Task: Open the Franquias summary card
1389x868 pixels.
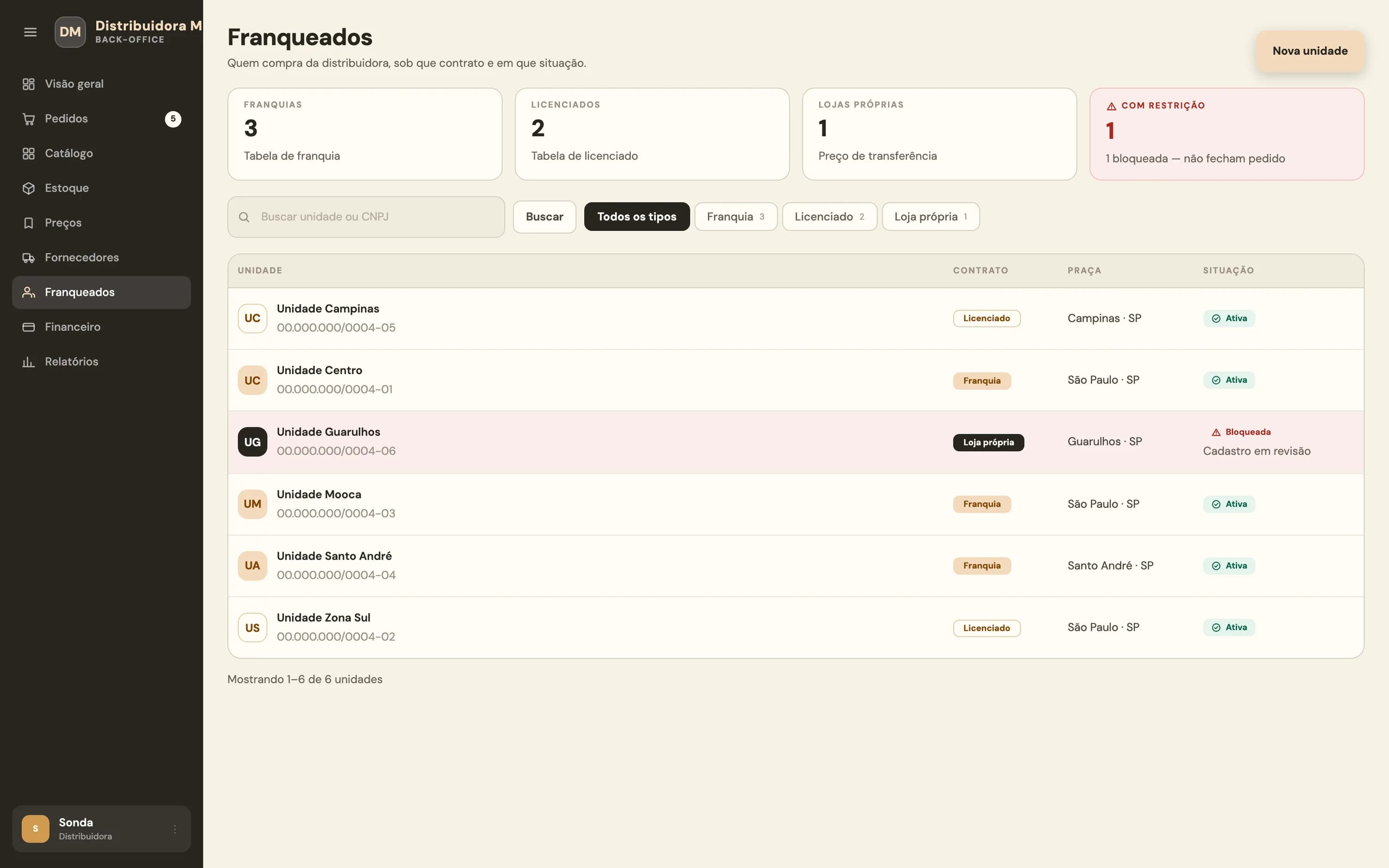Action: (365, 134)
